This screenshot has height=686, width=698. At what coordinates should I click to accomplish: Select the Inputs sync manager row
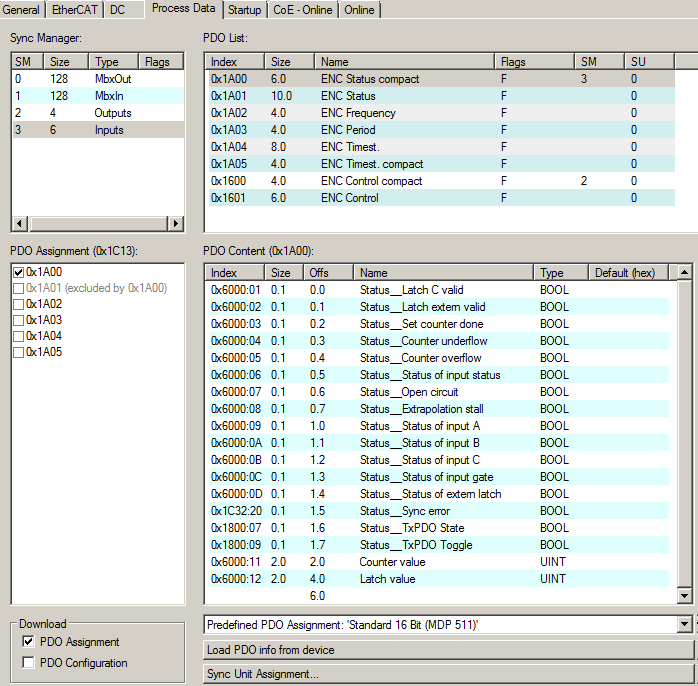(x=98, y=130)
